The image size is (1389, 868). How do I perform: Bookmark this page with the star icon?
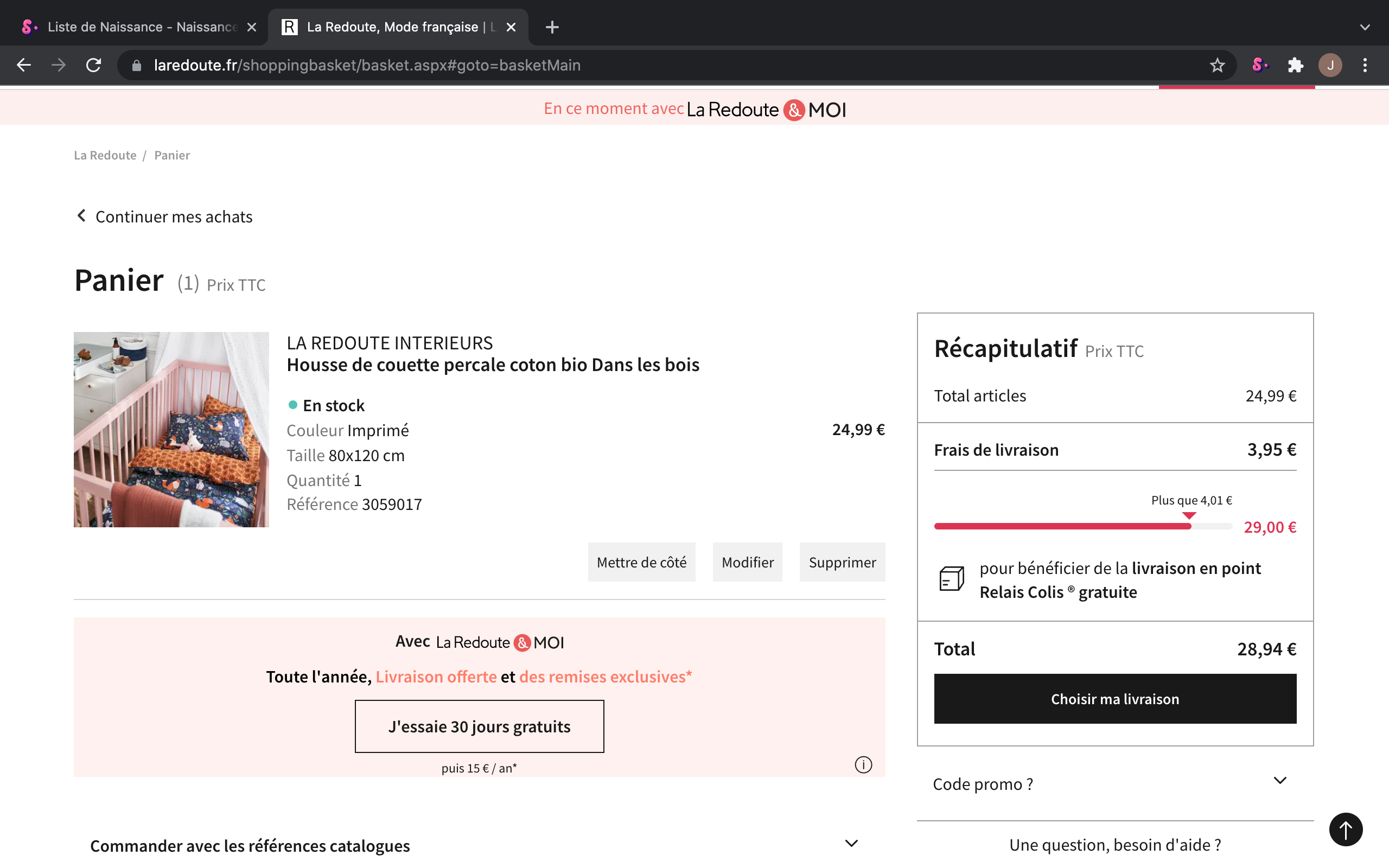tap(1217, 66)
